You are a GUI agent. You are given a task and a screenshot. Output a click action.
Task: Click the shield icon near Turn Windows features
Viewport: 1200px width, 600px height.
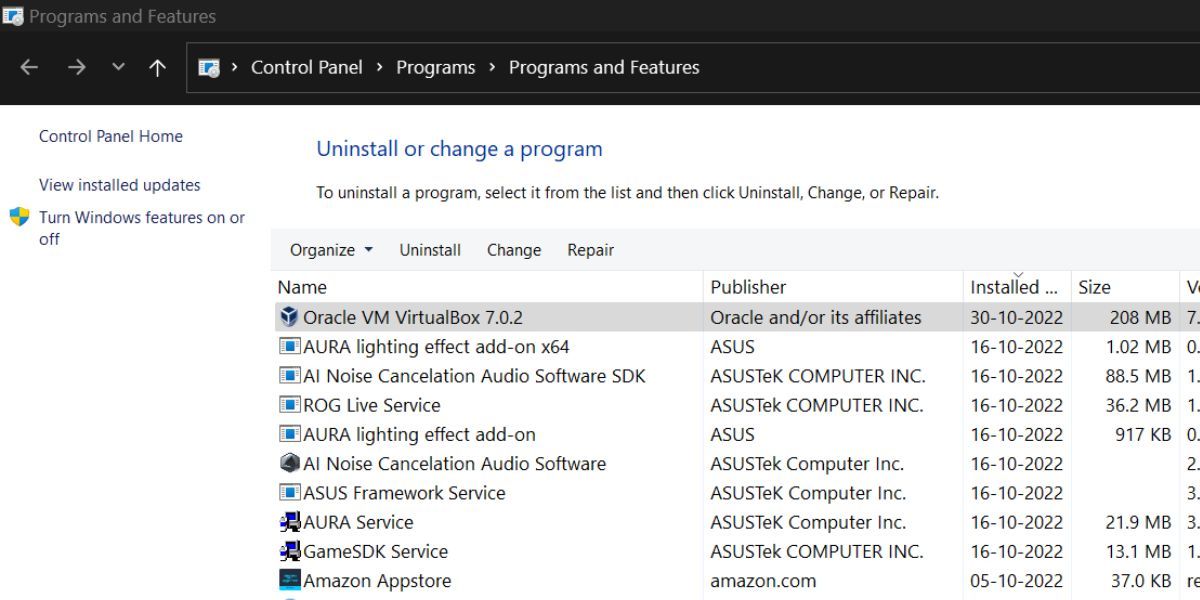tap(18, 217)
